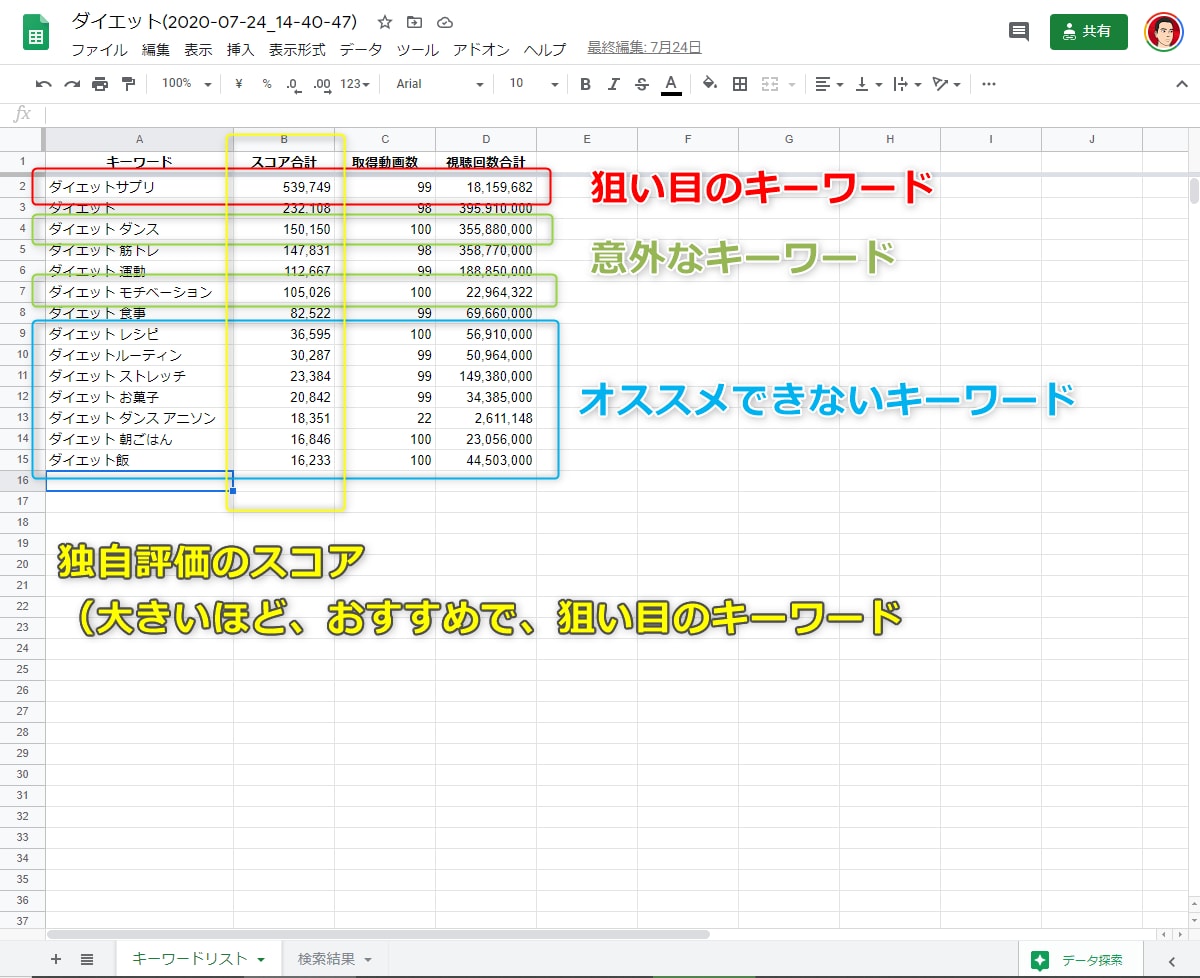The width and height of the screenshot is (1200, 978).
Task: Increase decimal places (.00 button)
Action: 322,84
